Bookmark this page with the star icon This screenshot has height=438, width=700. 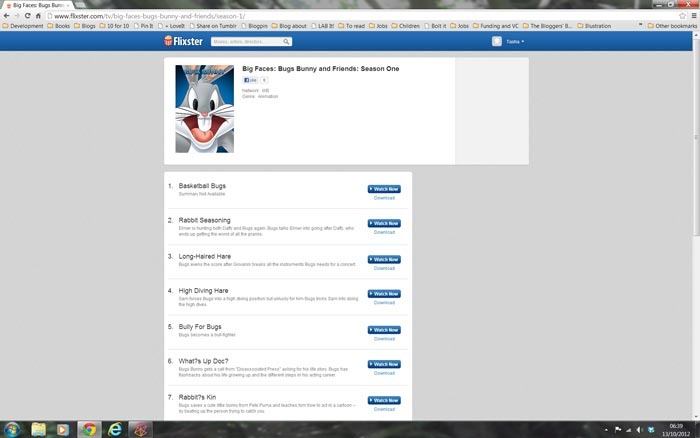682,16
